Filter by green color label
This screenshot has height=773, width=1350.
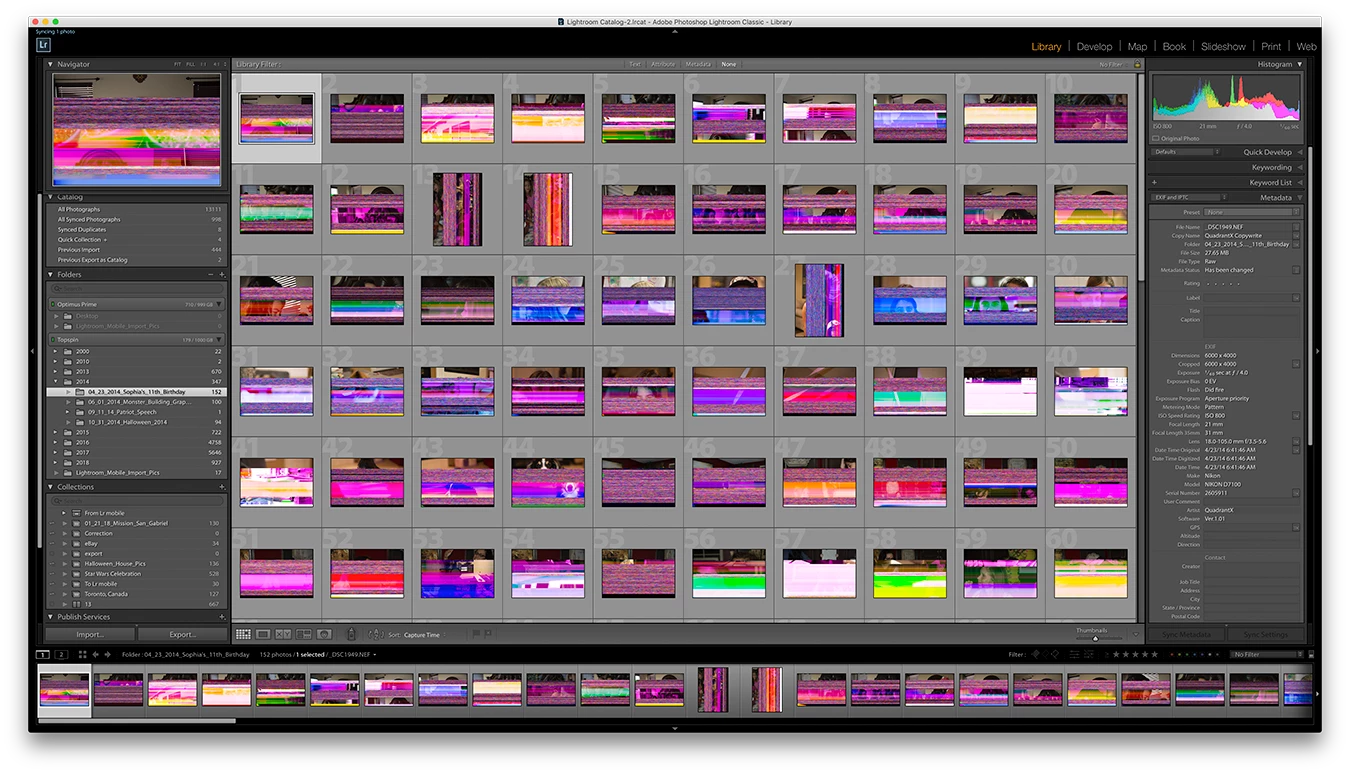[1187, 655]
